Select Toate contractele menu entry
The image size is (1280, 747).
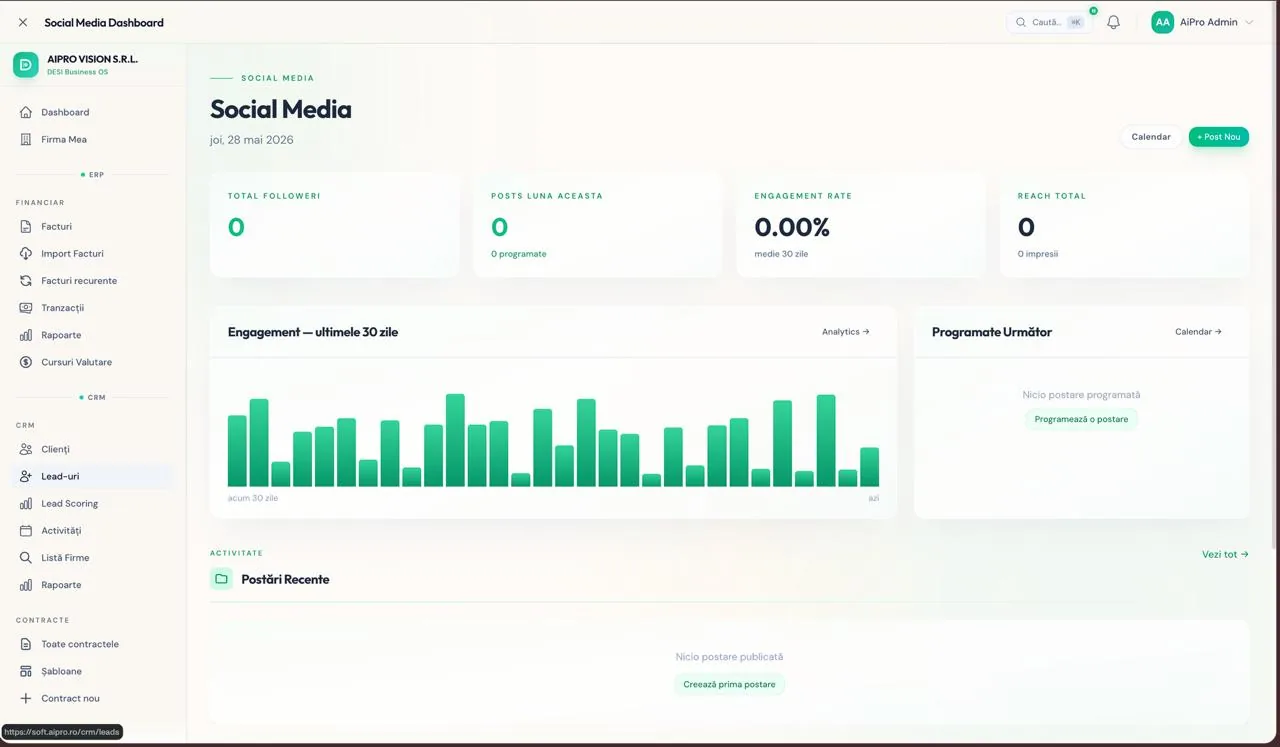coord(93,644)
